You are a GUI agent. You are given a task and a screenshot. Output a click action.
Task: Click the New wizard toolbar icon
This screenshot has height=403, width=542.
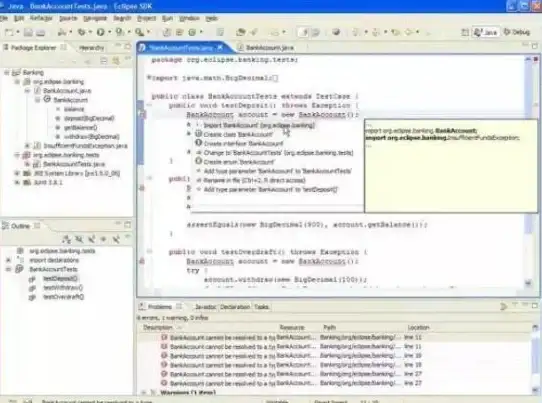pyautogui.click(x=9, y=32)
